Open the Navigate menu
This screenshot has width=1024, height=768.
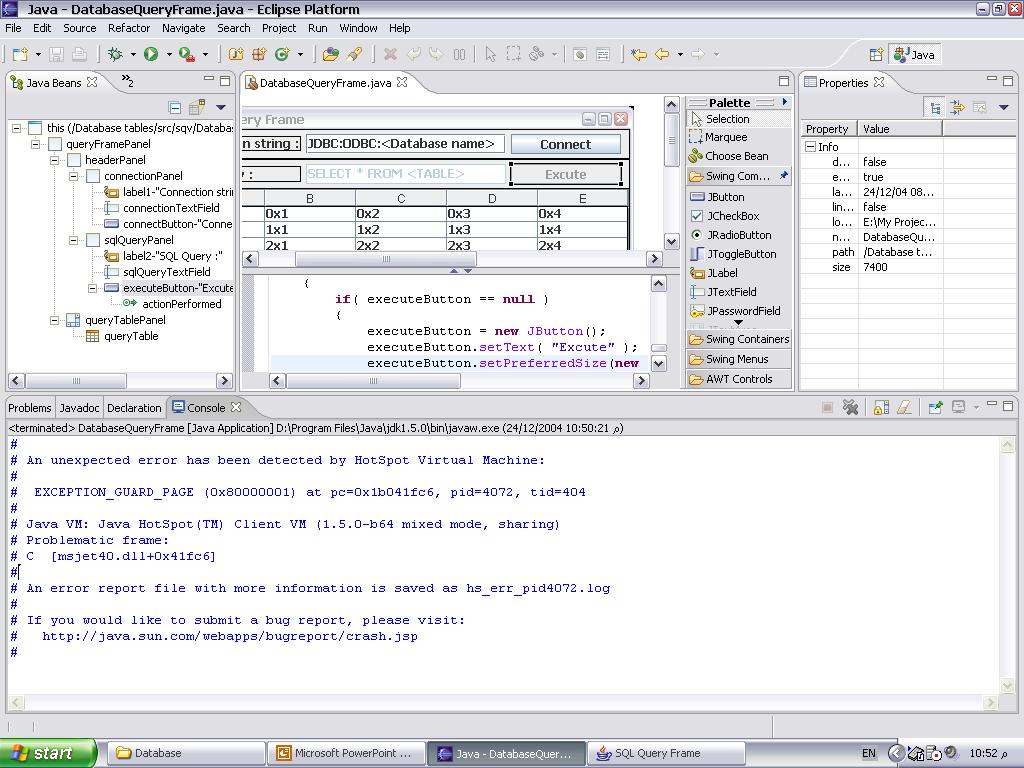click(184, 28)
